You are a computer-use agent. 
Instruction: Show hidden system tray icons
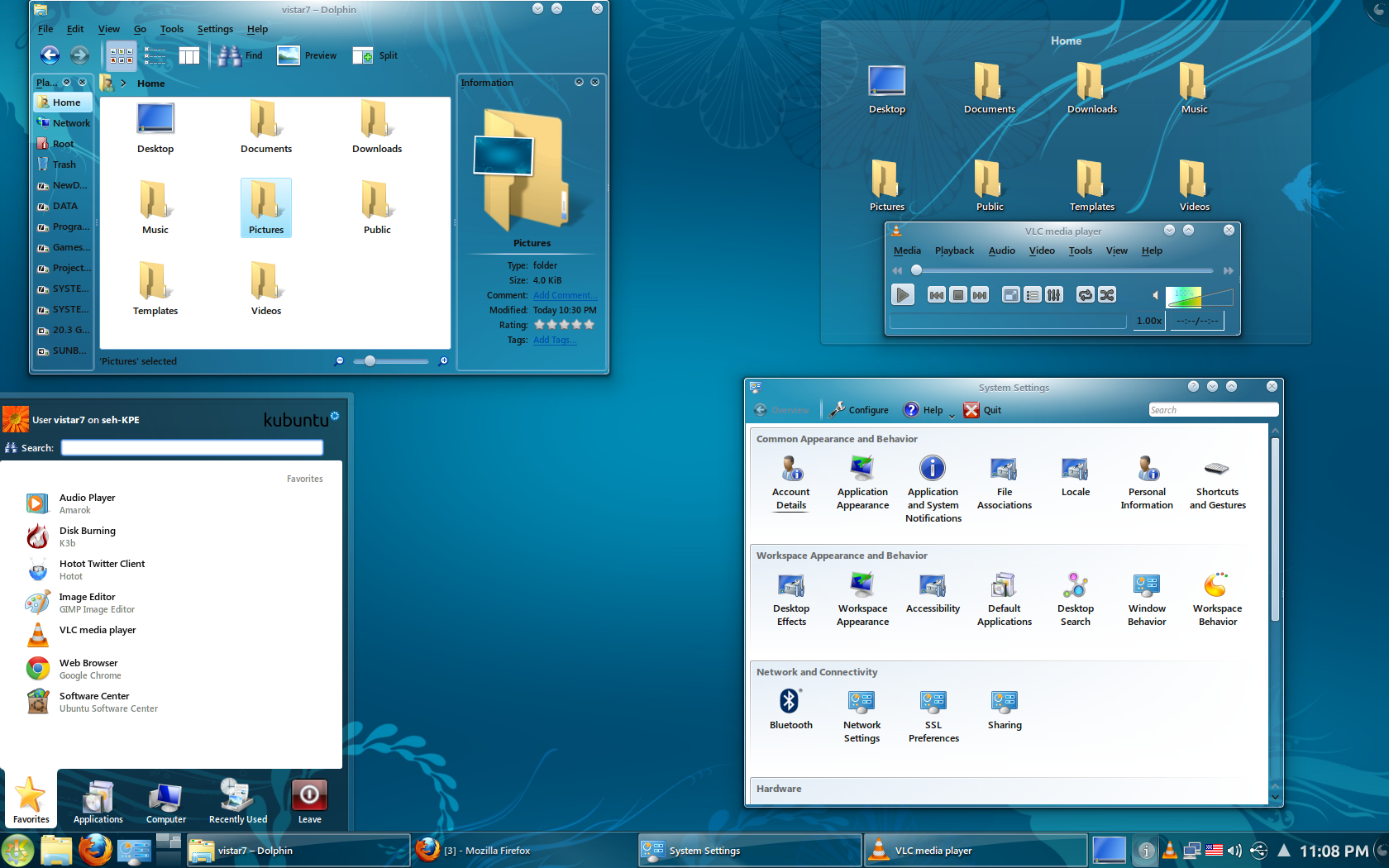[x=1284, y=850]
